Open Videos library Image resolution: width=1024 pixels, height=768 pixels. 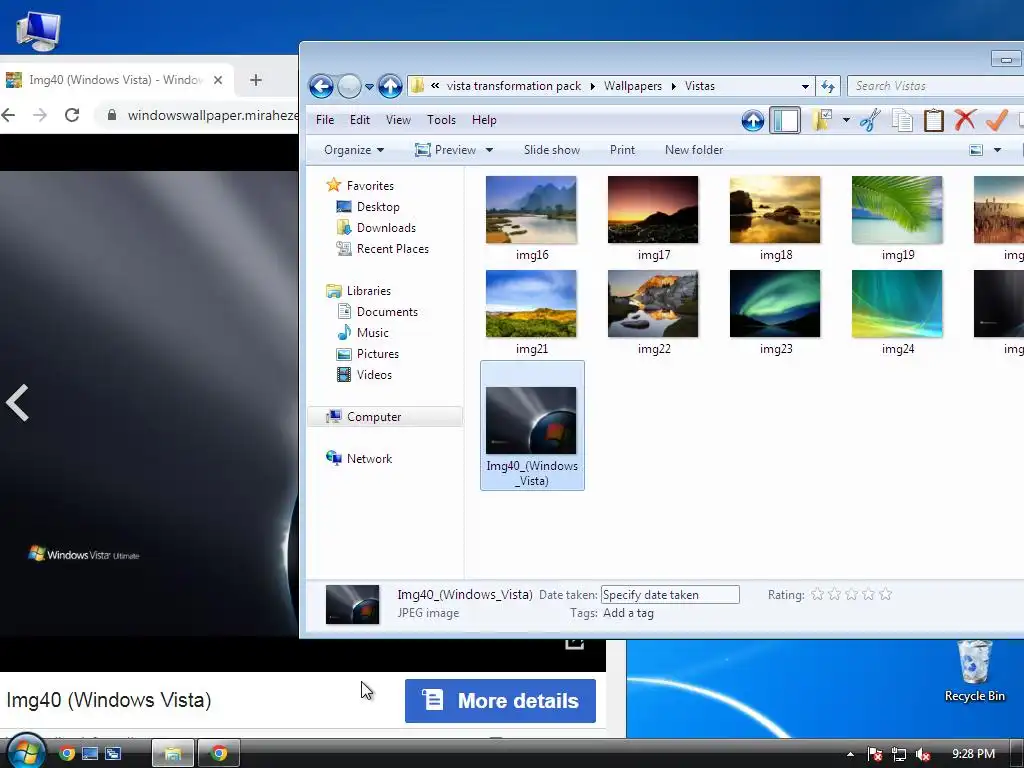[374, 375]
